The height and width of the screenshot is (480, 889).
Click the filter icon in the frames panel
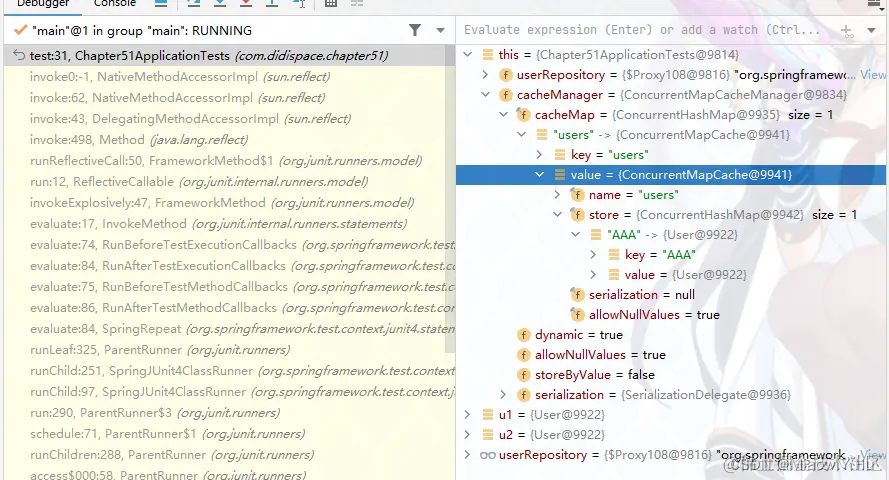coord(415,30)
